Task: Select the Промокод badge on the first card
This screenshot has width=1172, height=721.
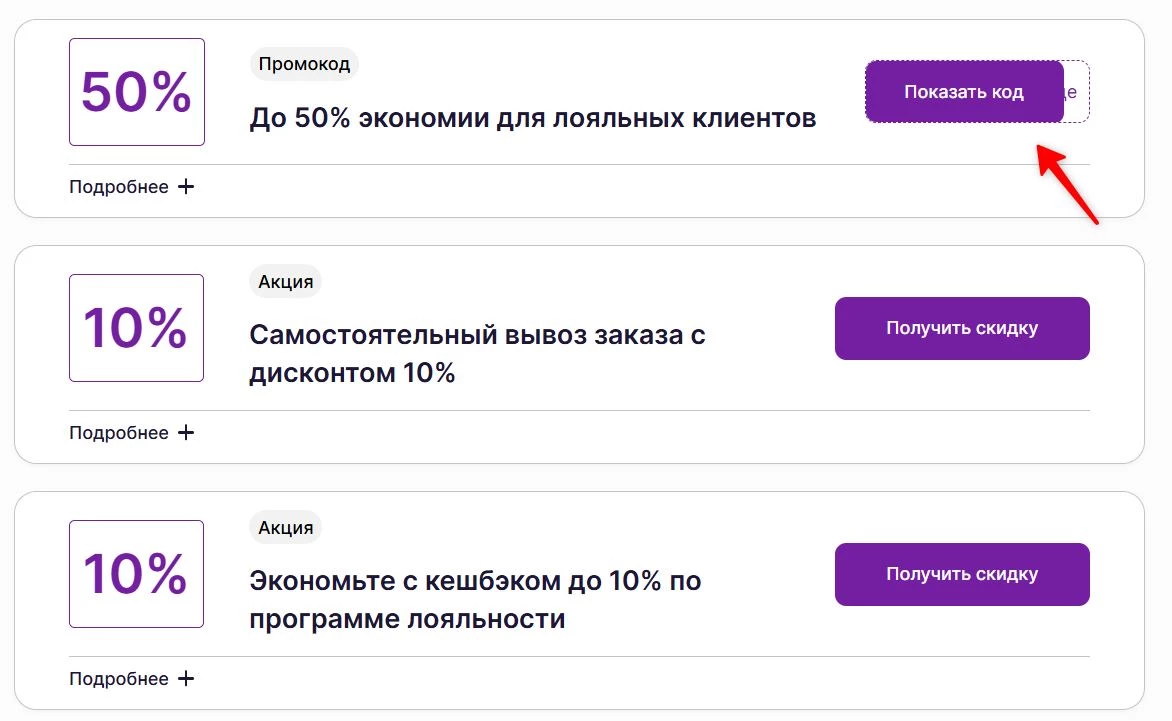Action: tap(304, 63)
